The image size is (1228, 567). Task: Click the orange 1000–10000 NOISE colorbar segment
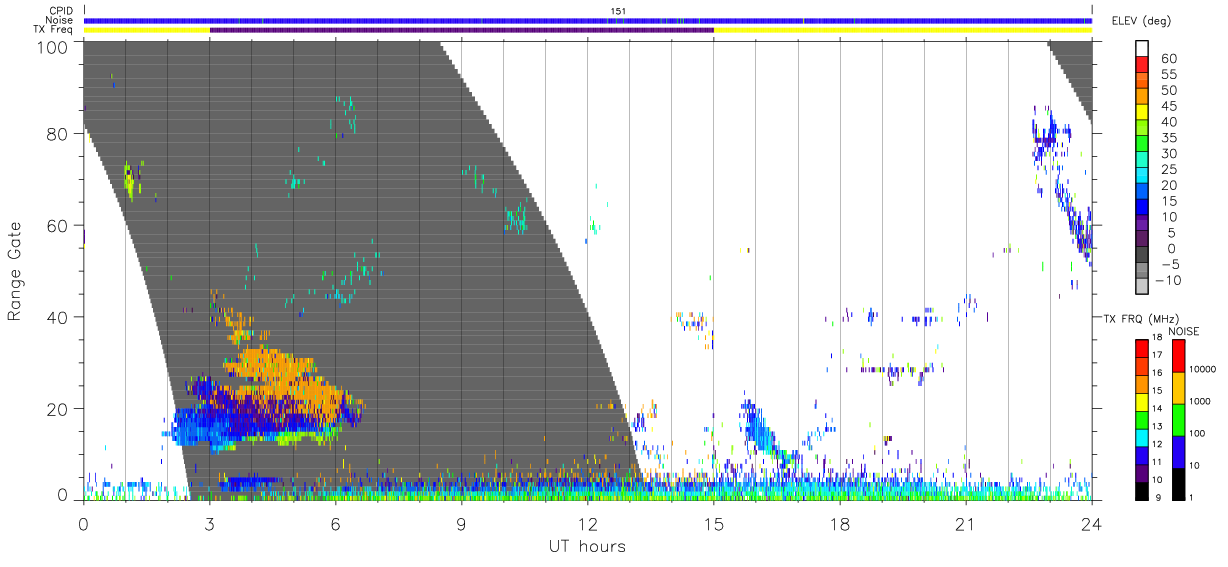[x=1179, y=387]
